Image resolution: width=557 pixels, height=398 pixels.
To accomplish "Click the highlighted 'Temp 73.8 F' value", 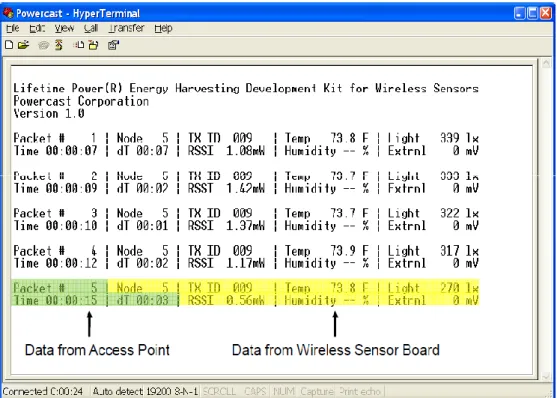I will click(x=326, y=288).
